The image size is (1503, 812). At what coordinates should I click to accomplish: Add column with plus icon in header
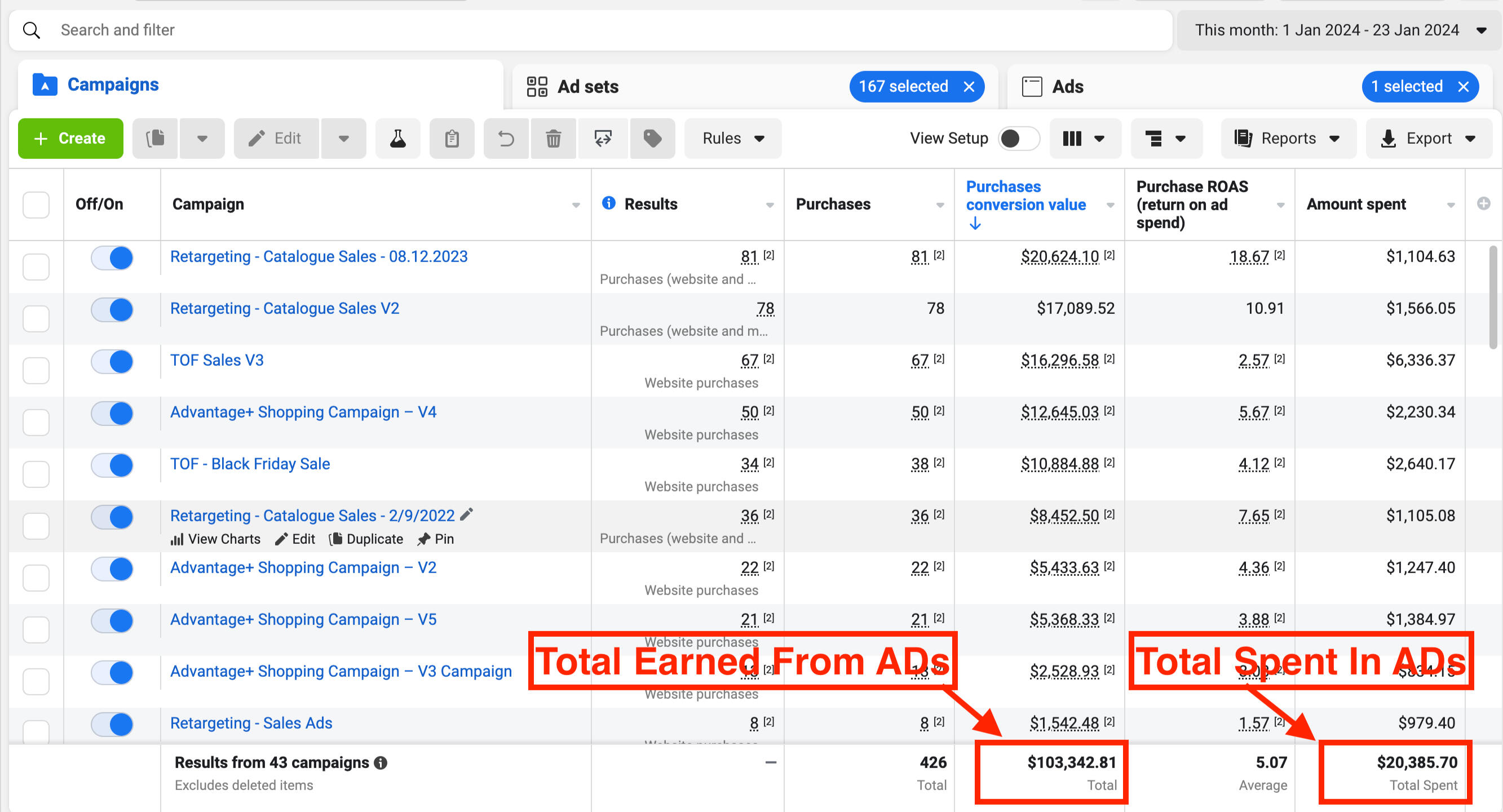click(1483, 203)
